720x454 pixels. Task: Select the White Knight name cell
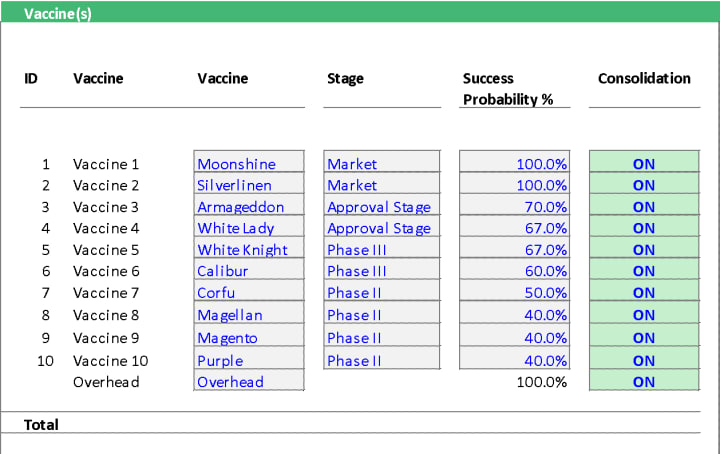click(249, 247)
